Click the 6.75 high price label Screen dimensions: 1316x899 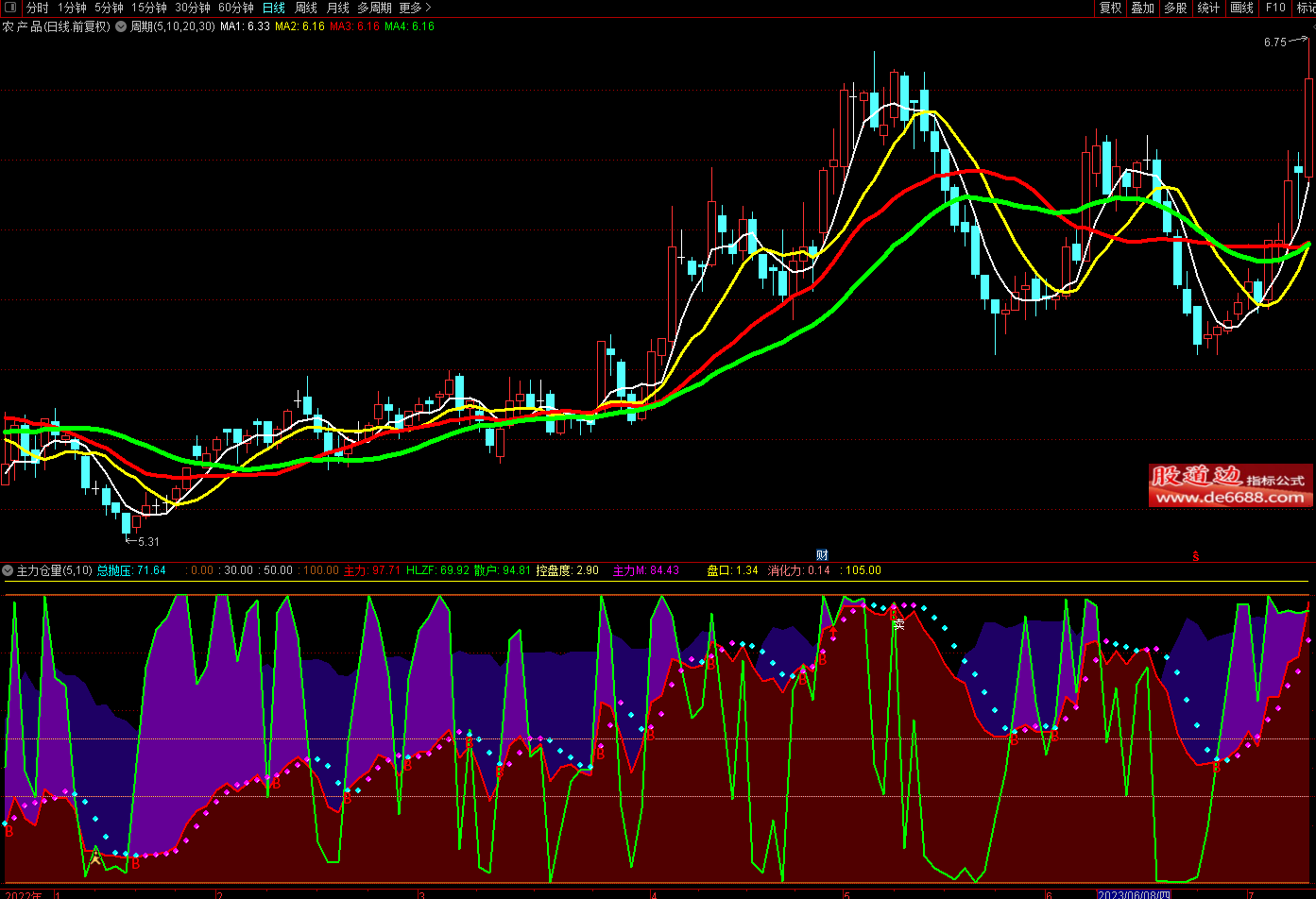(x=1274, y=42)
